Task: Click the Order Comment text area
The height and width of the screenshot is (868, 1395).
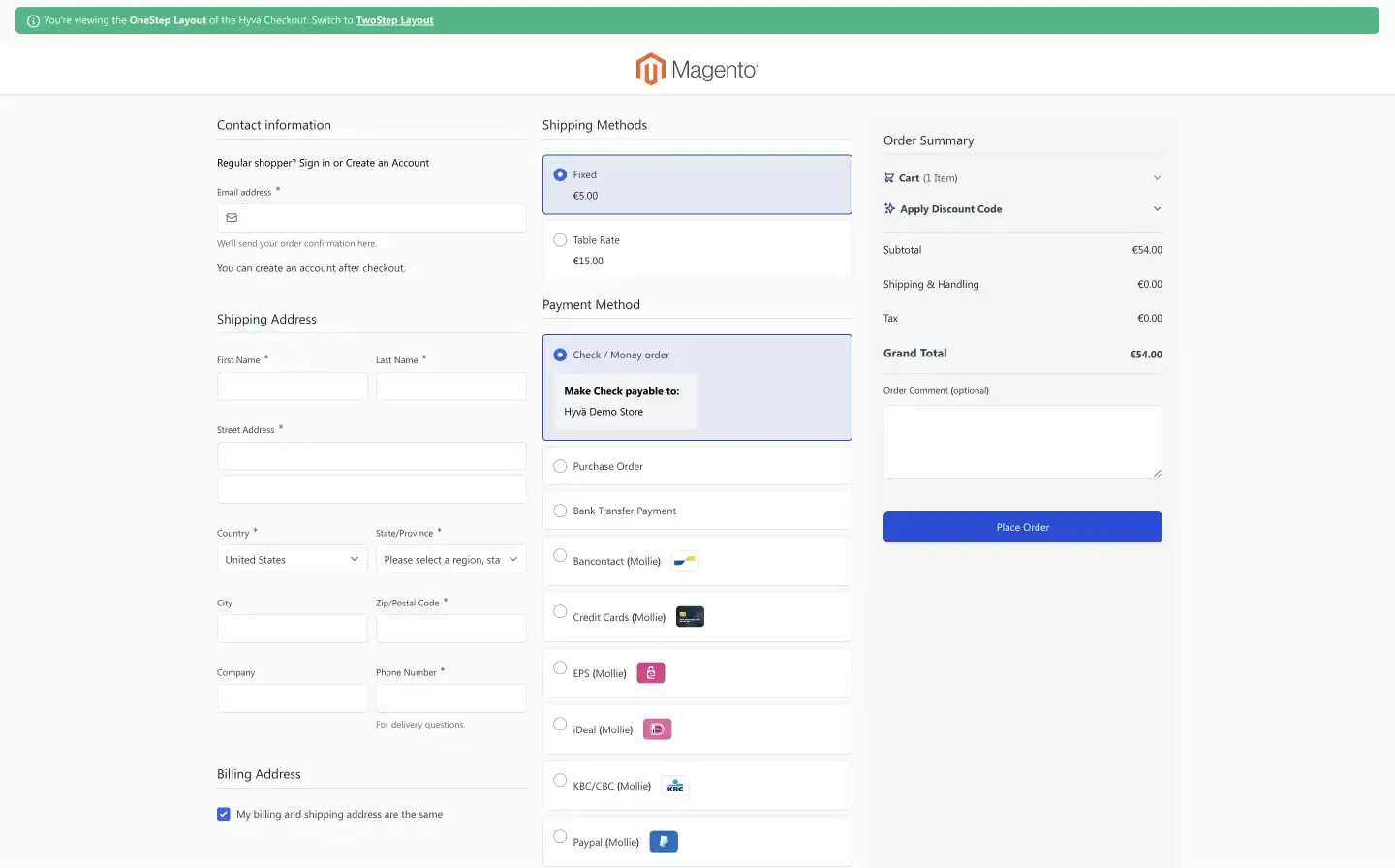Action: [x=1022, y=441]
